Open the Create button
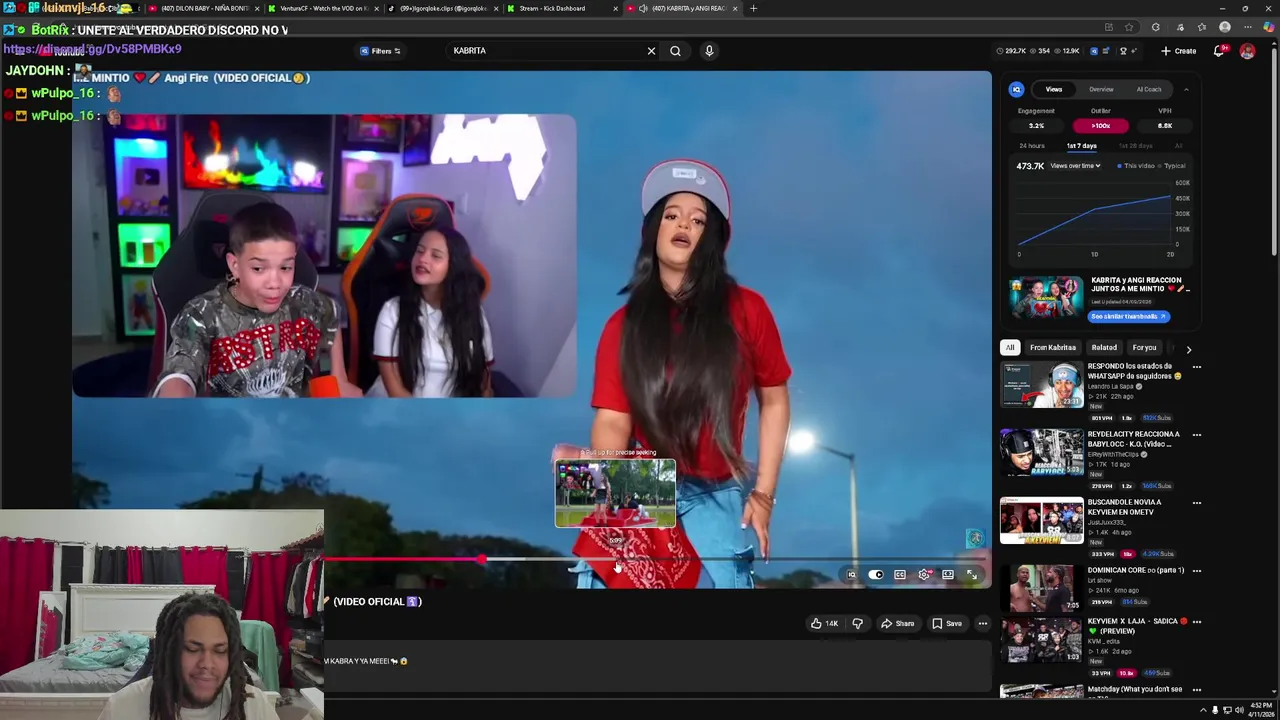 point(1179,51)
